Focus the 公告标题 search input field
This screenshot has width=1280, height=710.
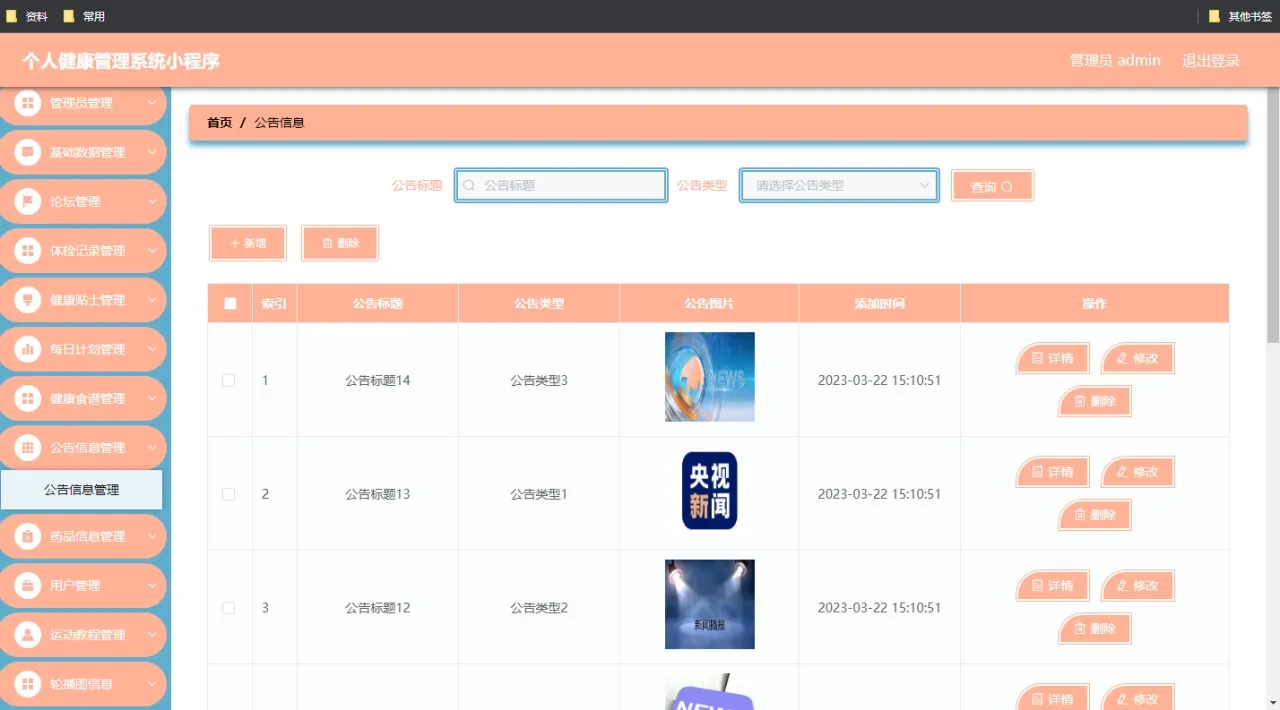coord(561,186)
